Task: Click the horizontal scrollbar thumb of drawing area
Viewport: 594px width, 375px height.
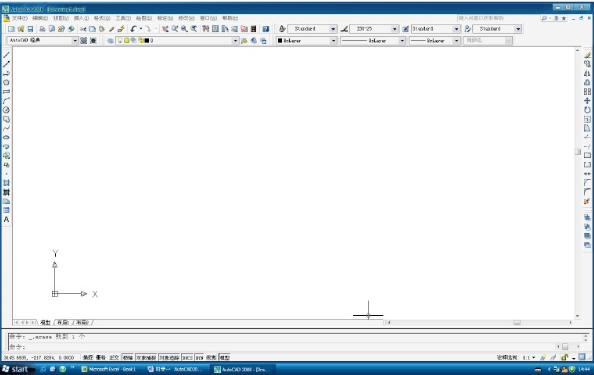Action: coord(517,322)
